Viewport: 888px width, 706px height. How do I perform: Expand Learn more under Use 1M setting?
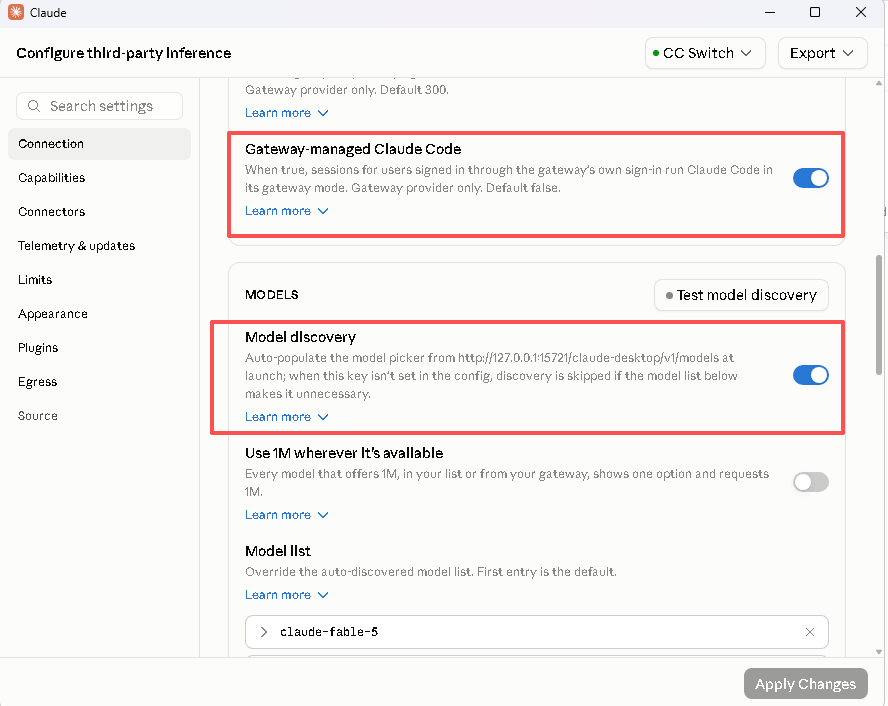[287, 515]
